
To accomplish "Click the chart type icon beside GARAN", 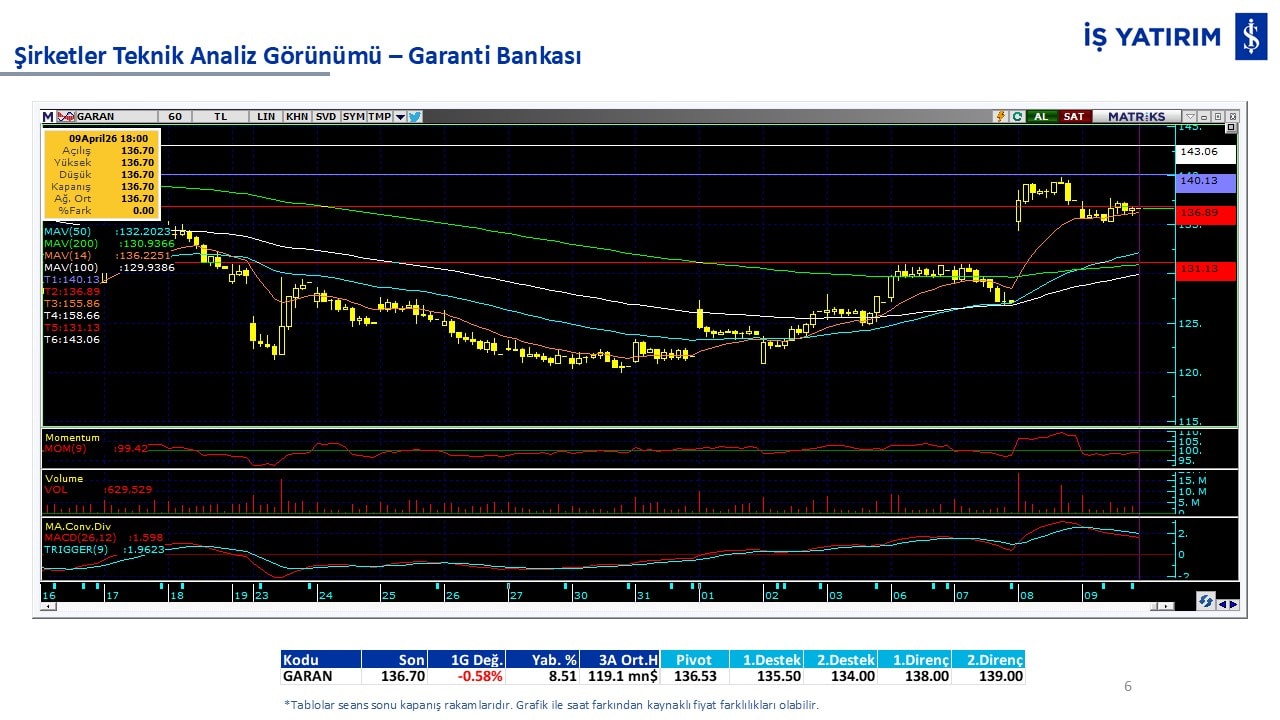I will [x=66, y=117].
